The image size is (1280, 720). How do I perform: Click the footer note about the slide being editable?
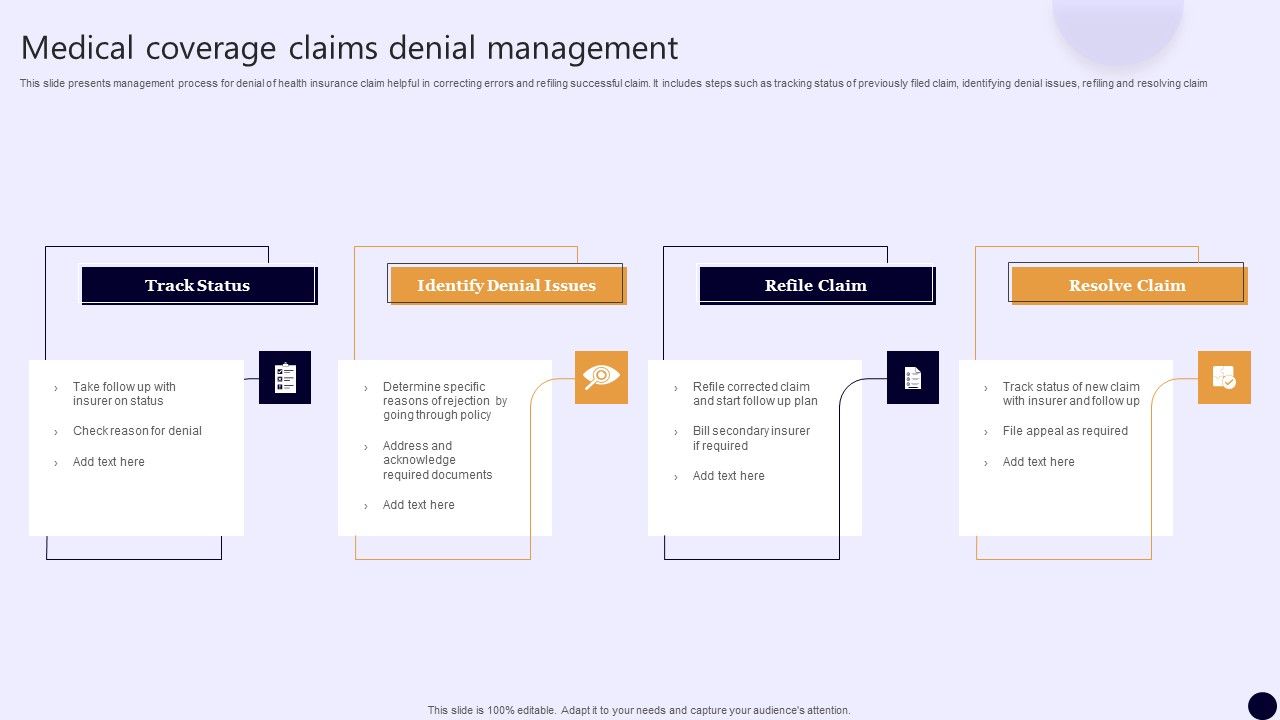click(x=639, y=710)
